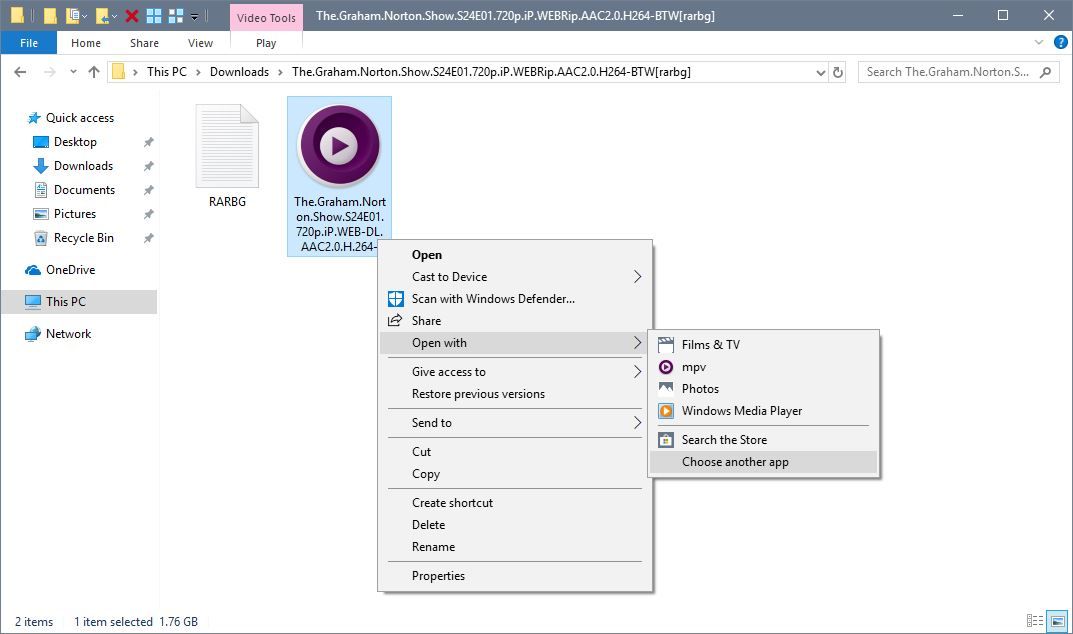Choose Scan with Windows Defender in context menu
The height and width of the screenshot is (634, 1073).
pyautogui.click(x=516, y=299)
